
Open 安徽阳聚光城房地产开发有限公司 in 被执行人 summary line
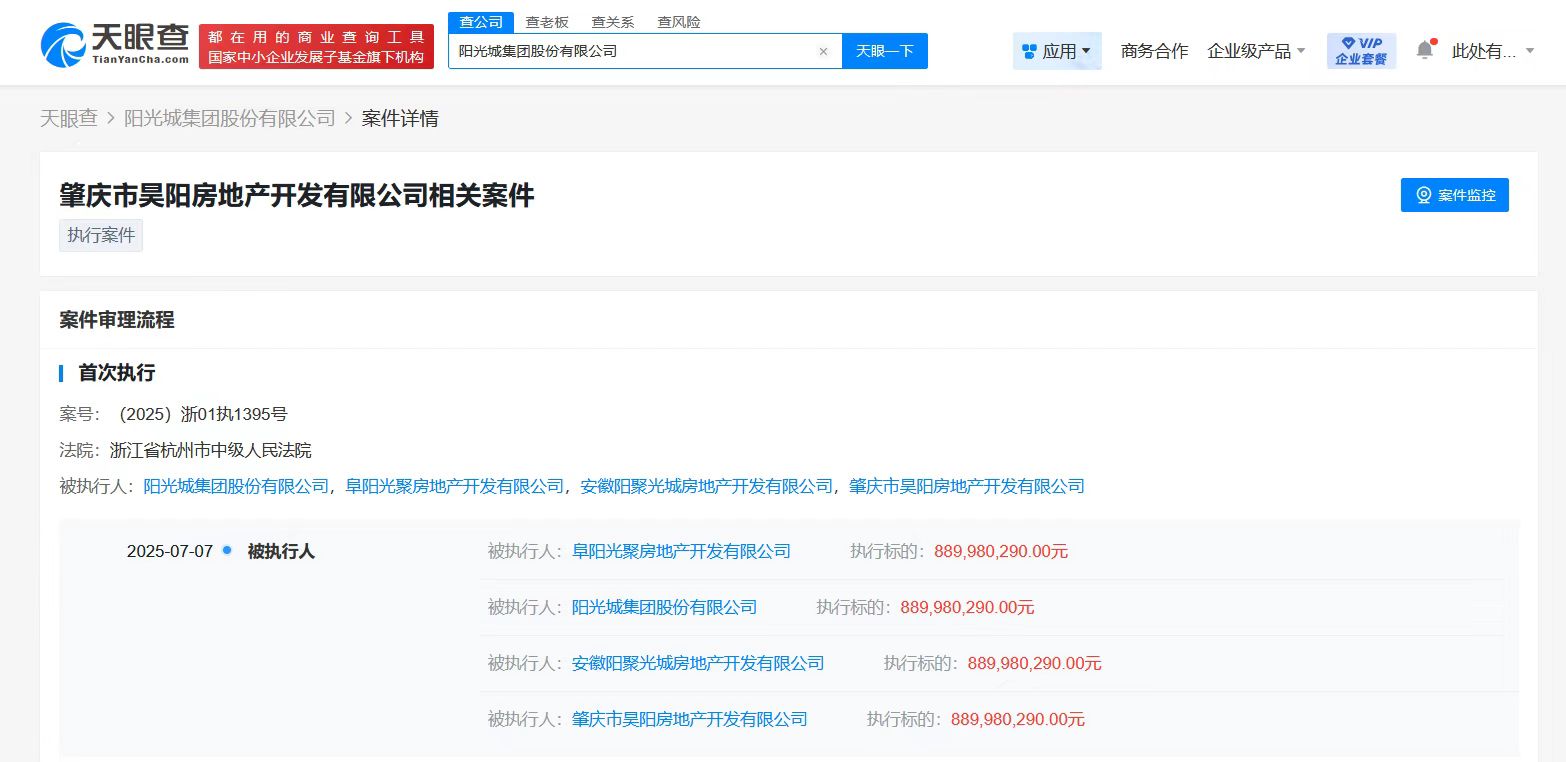707,486
